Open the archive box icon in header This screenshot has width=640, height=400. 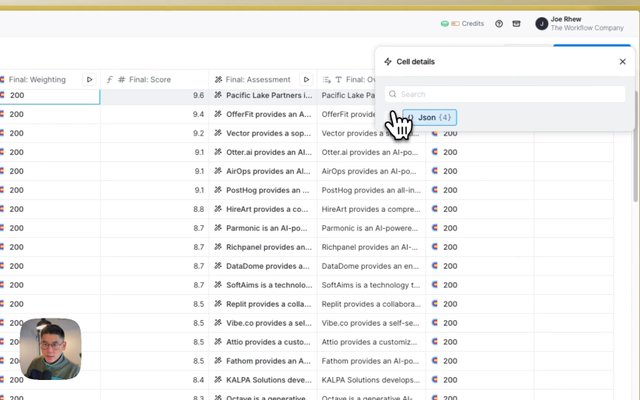pyautogui.click(x=516, y=23)
